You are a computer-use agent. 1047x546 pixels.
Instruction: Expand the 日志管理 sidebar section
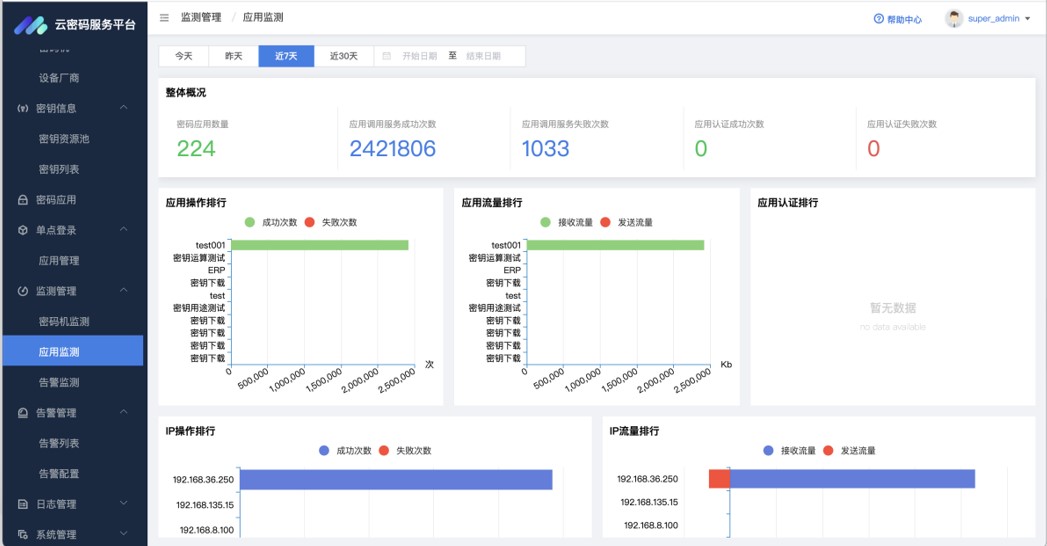(124, 504)
